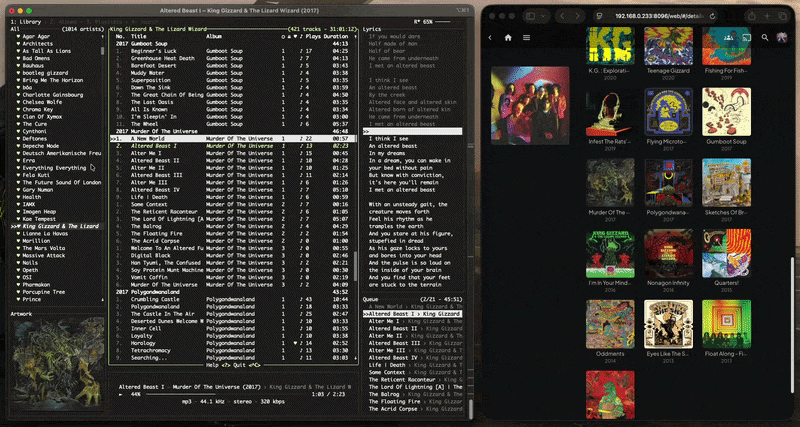Click the Jellyfin page scrollbar thumb
The width and height of the screenshot is (800, 427).
792,324
